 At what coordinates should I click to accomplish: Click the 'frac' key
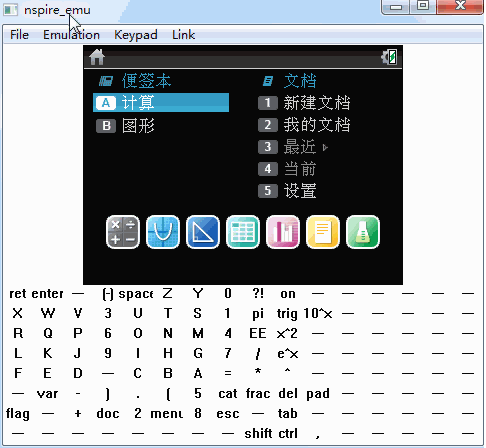click(258, 394)
